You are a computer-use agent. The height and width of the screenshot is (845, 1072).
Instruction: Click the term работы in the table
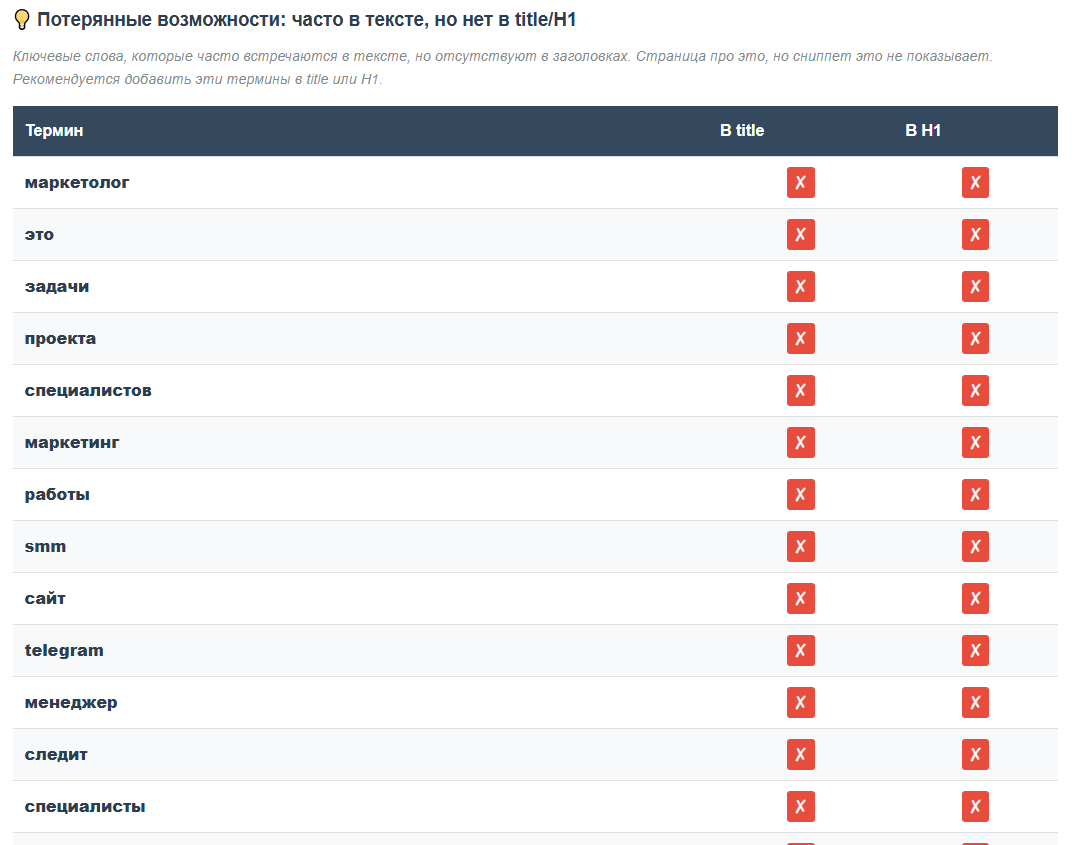click(x=57, y=494)
